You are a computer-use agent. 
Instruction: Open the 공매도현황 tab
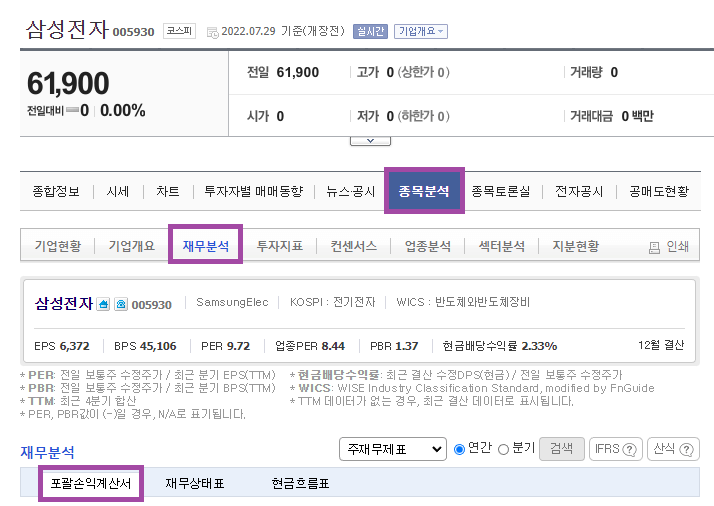(659, 191)
